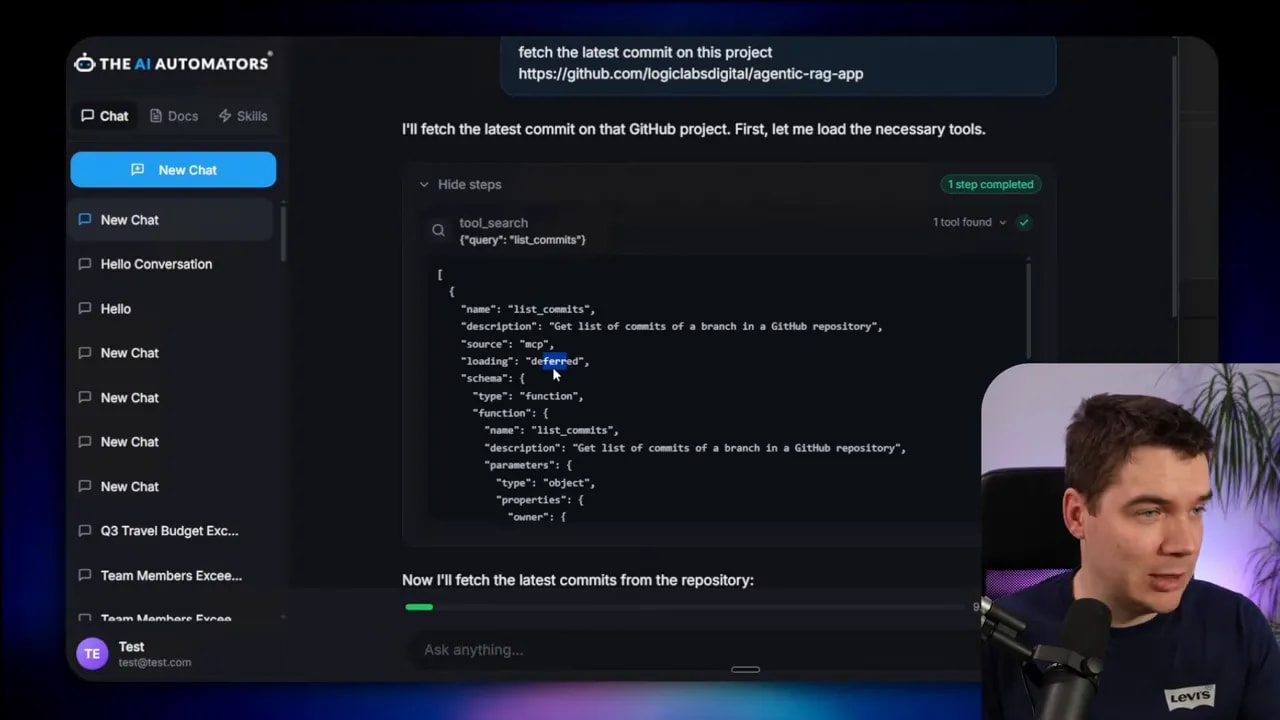
Task: Open the Docs tab
Action: (174, 116)
